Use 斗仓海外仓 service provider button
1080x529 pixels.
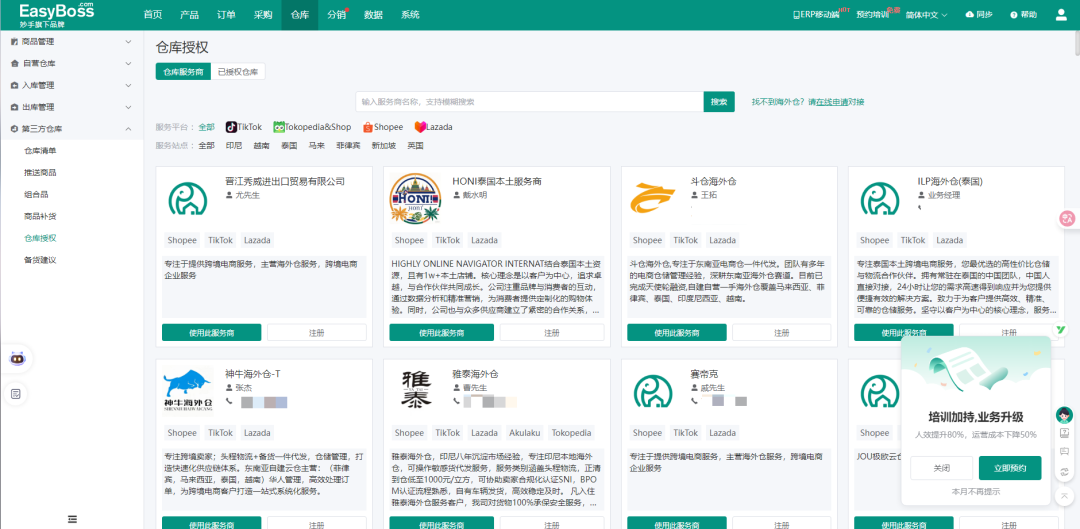[x=676, y=333]
